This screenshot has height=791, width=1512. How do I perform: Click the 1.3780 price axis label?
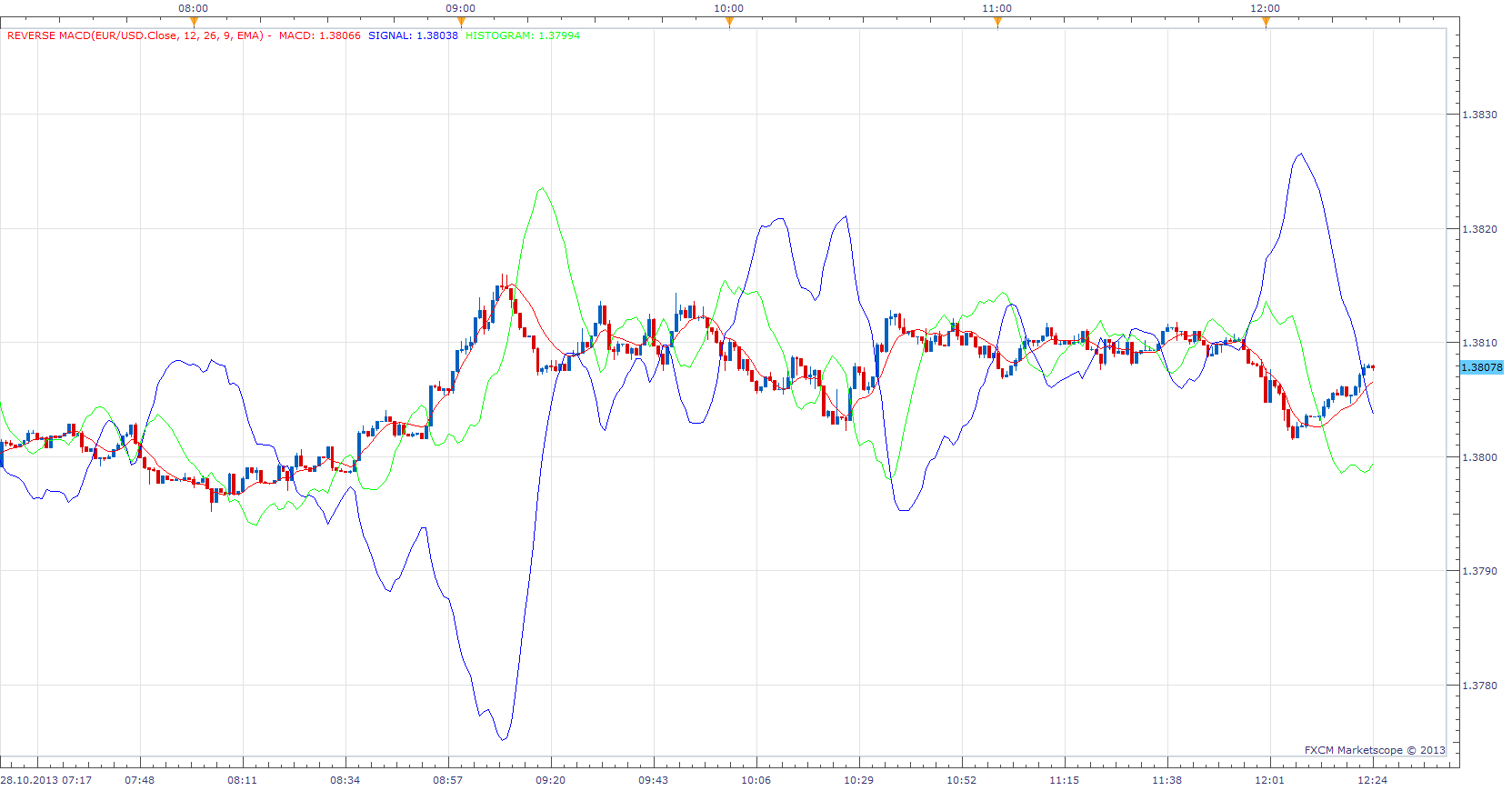click(1479, 686)
